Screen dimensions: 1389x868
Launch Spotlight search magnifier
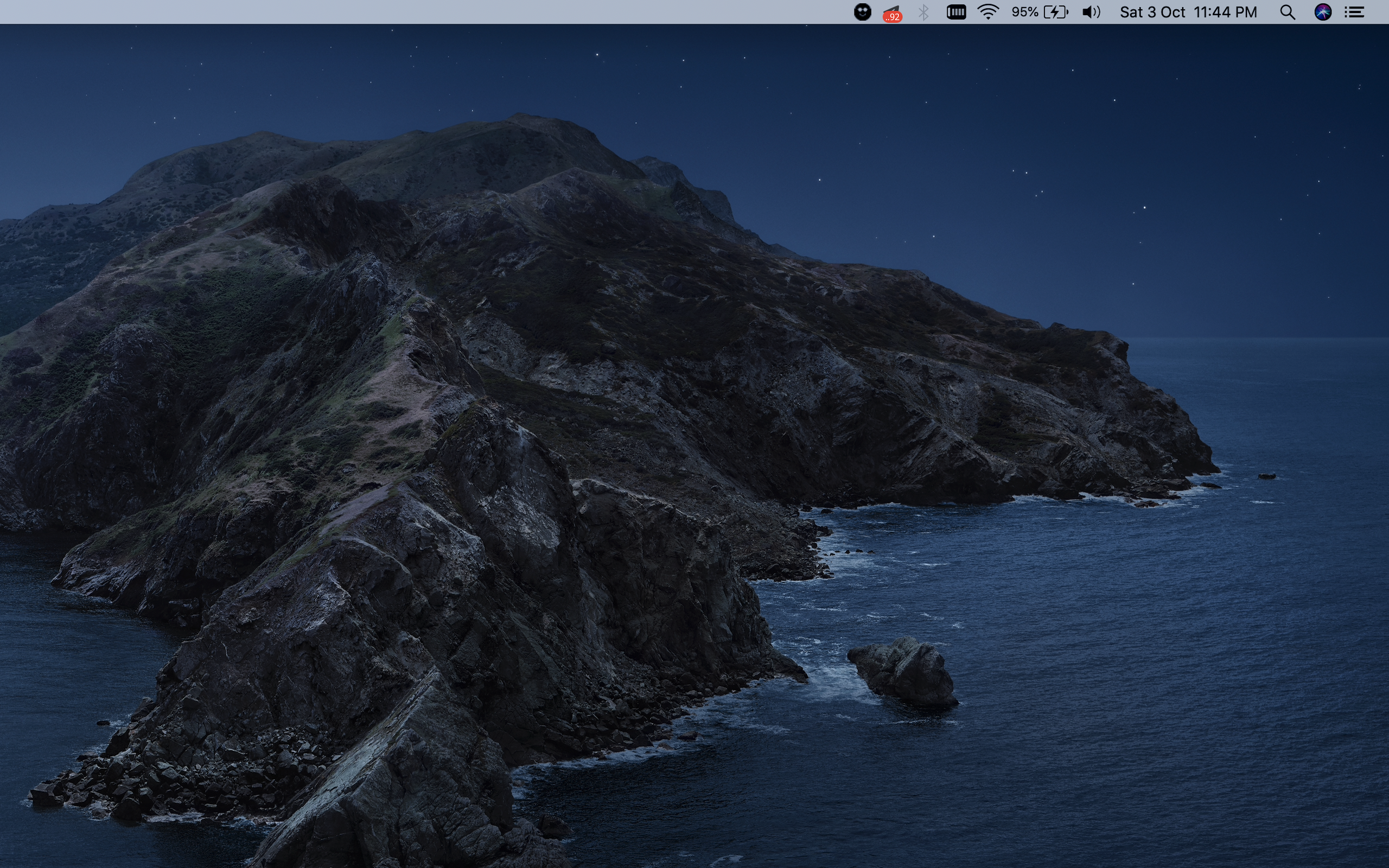tap(1288, 12)
